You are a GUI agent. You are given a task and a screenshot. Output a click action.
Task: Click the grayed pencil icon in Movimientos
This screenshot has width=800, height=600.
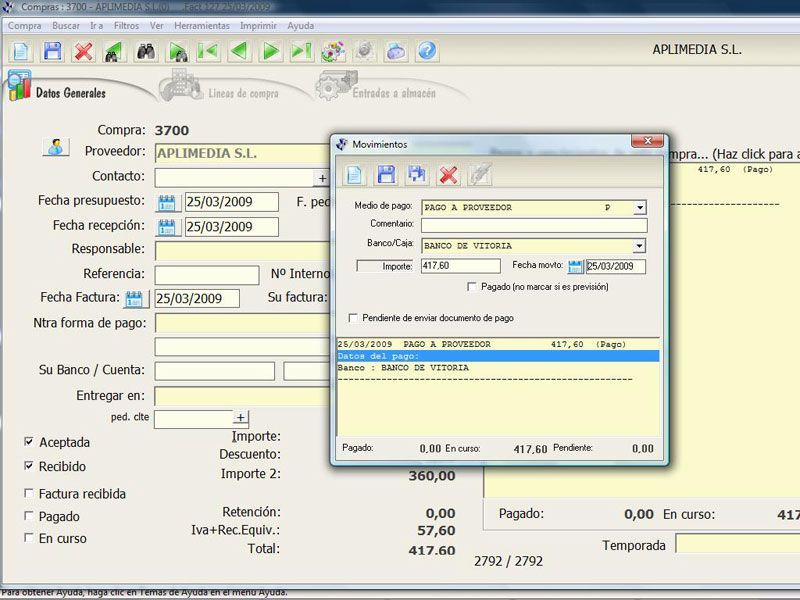(x=480, y=174)
